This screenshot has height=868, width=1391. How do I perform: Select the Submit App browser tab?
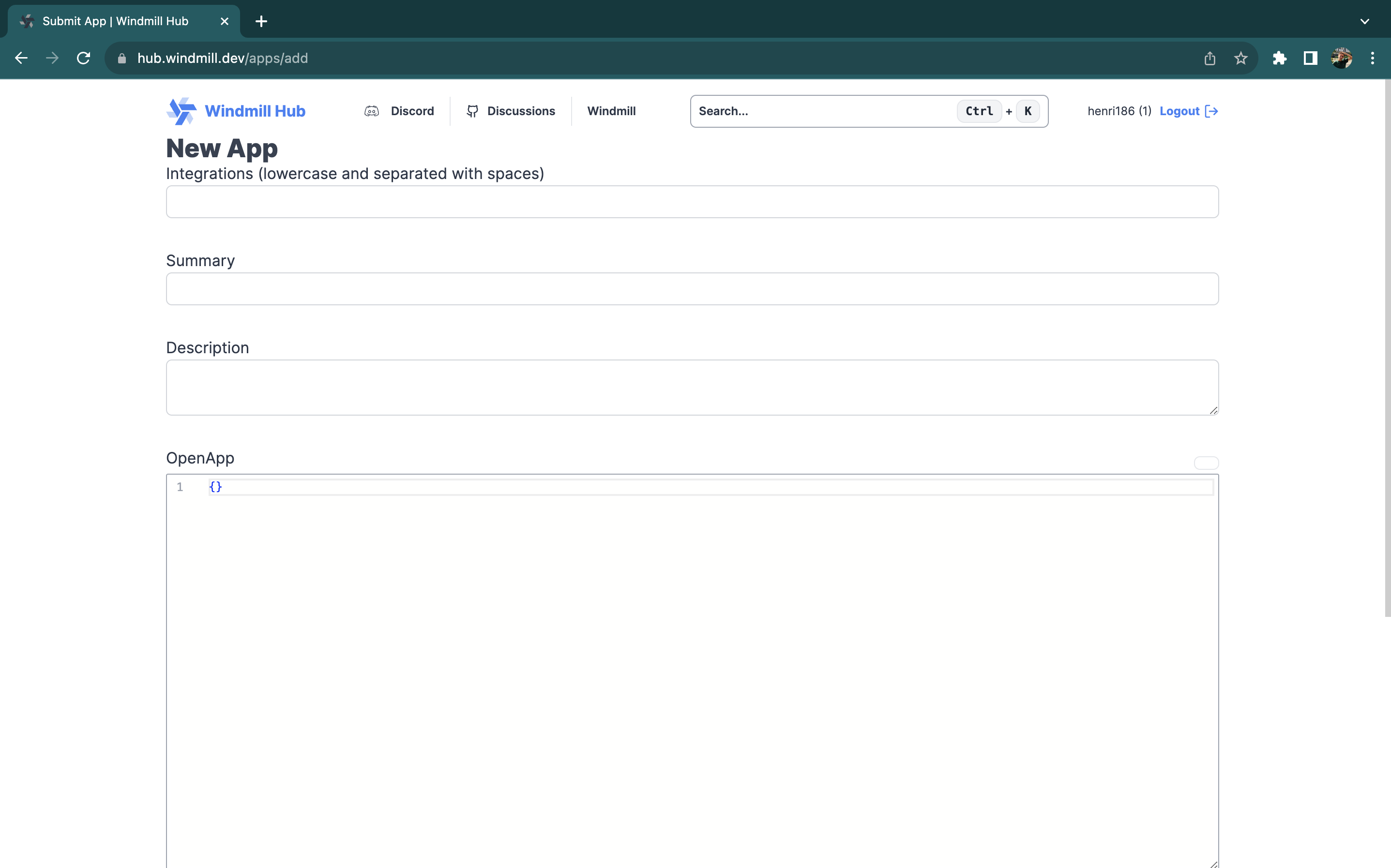click(x=115, y=21)
